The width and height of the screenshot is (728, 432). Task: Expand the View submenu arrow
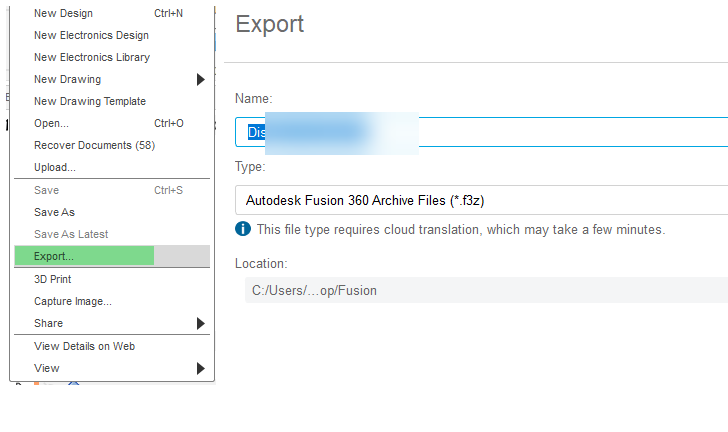tap(201, 368)
